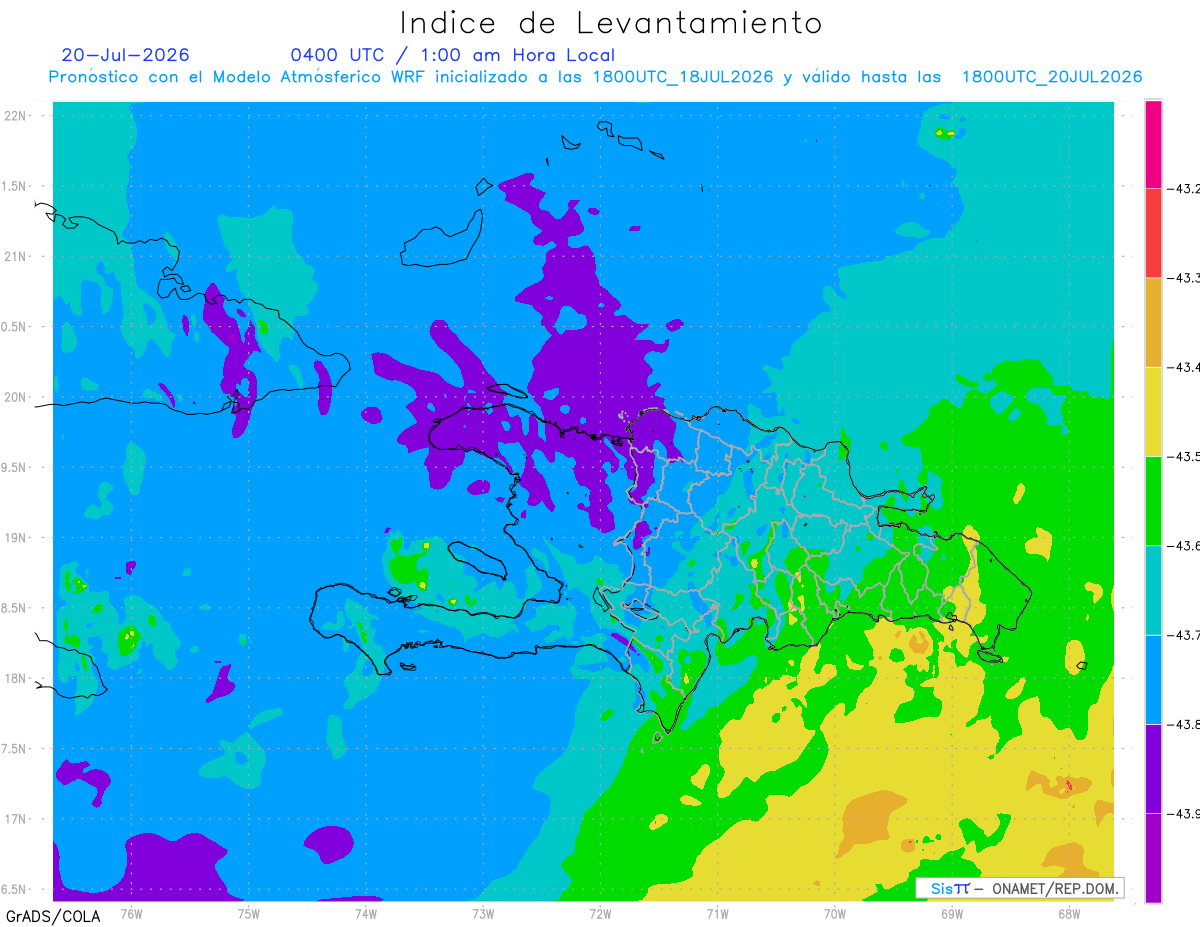Click the '74W' longitude label
The image size is (1200, 927).
(x=365, y=913)
